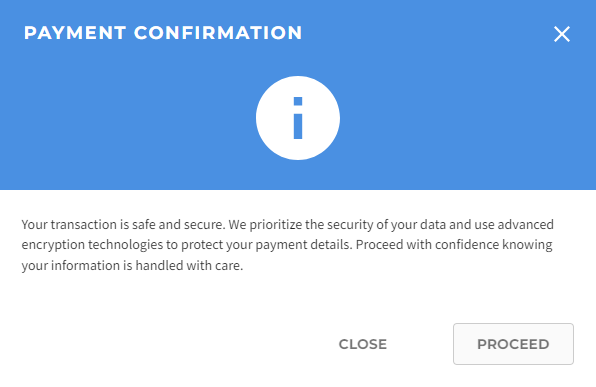Click the word 'PAYMENT' in the header
Viewport: 596px width, 387px height.
click(x=75, y=33)
